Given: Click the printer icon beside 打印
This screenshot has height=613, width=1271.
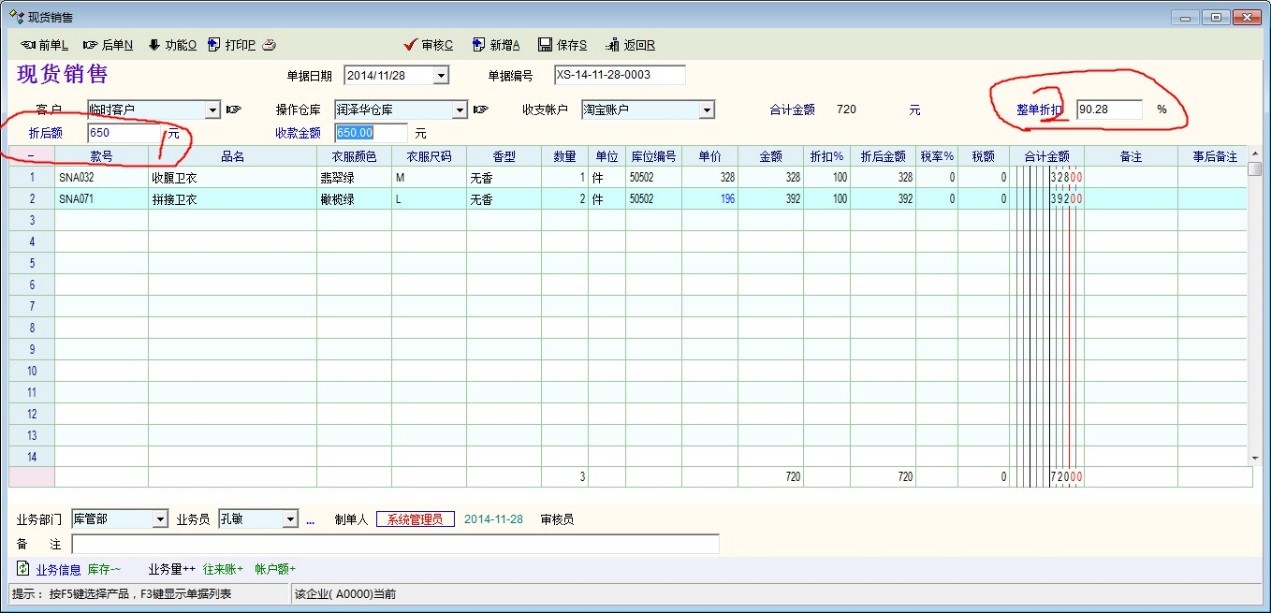Looking at the screenshot, I should 269,45.
